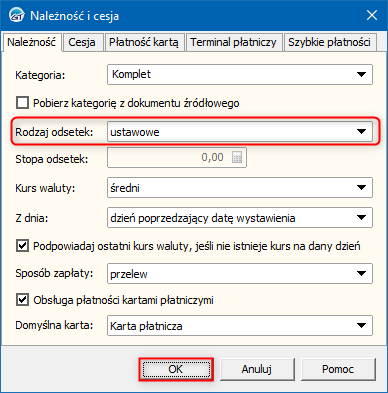Image resolution: width=388 pixels, height=393 pixels.
Task: Enable Pobierz kategorię z dokumentu źródłowego checkbox
Action: [22, 103]
